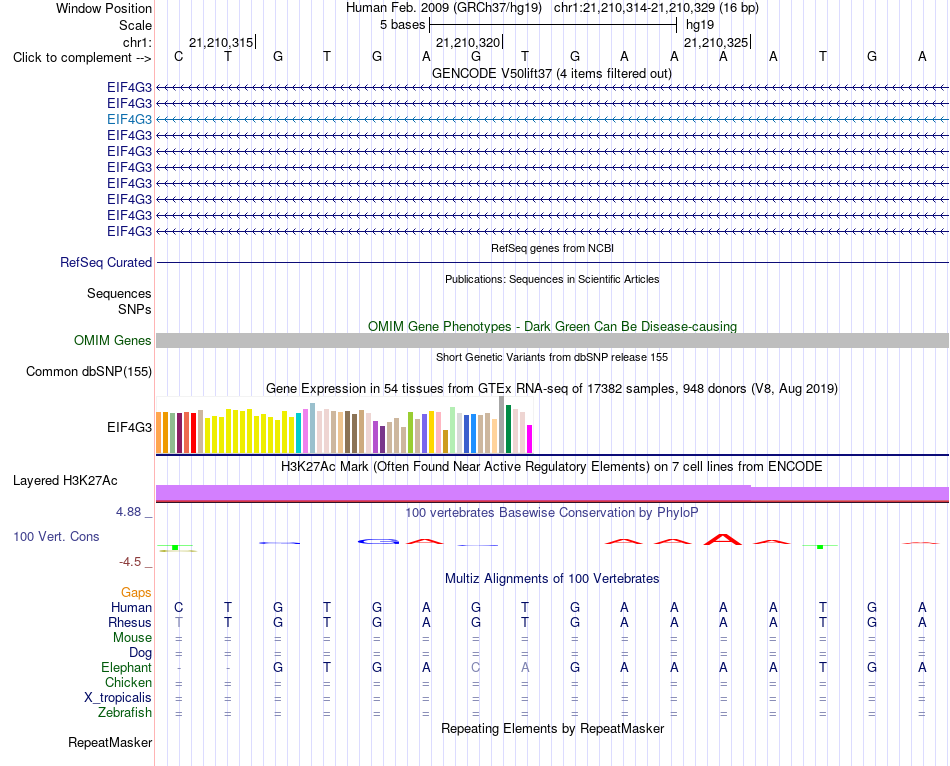Click the GTEx EIF4G3 expression label
Viewport: 950px width, 766px height.
(129, 427)
